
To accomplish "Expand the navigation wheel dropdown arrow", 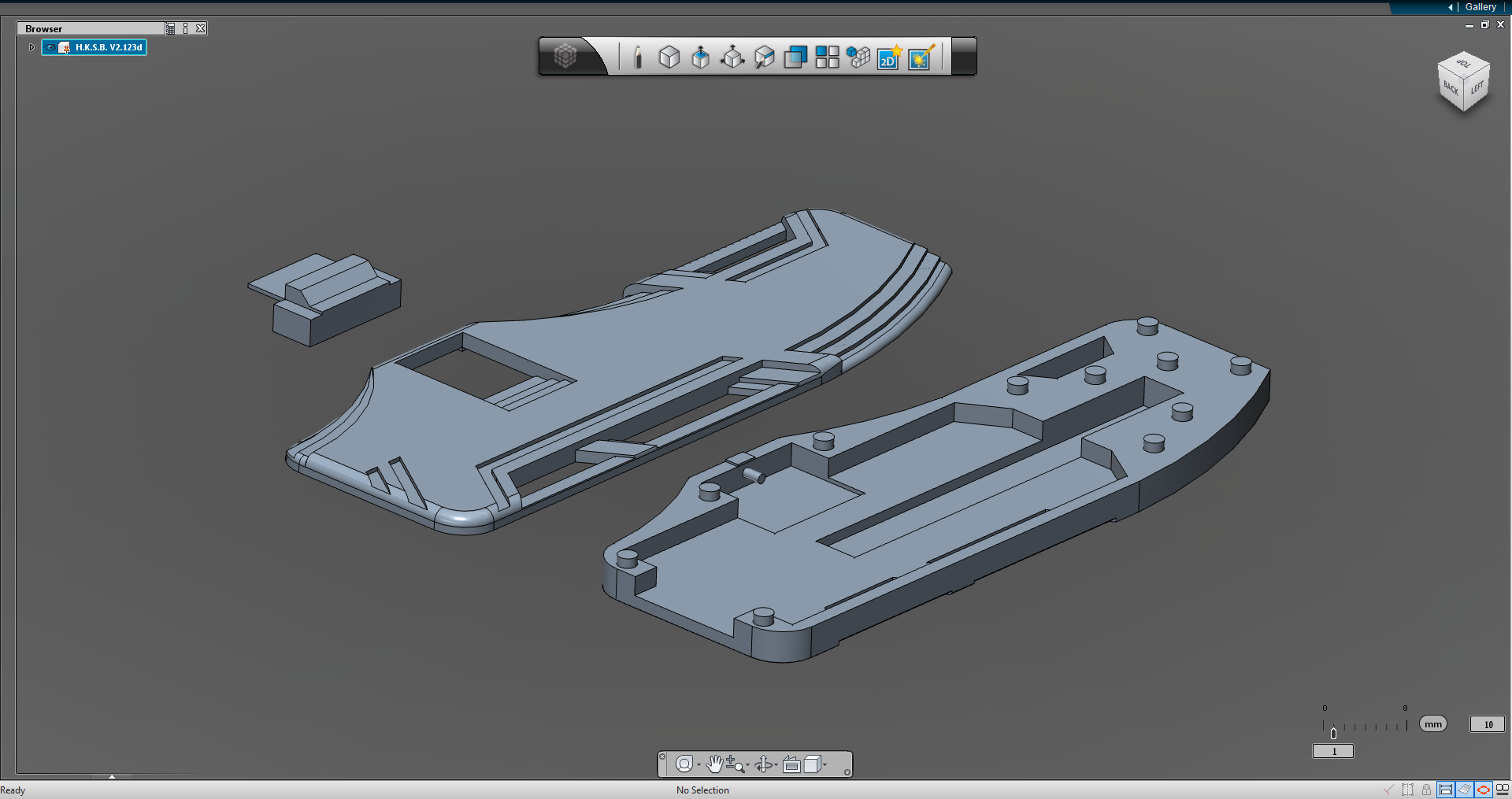I will 699,764.
